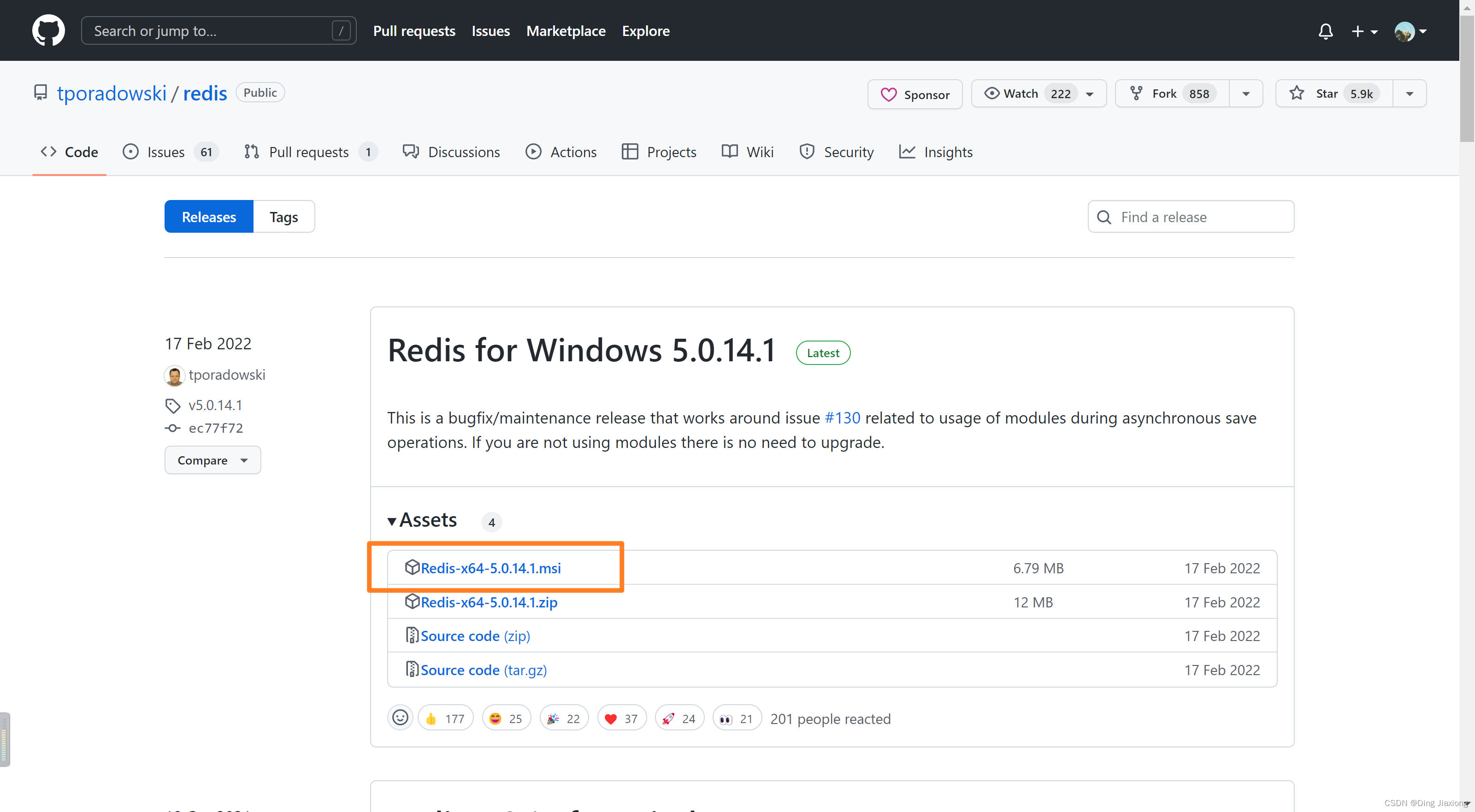Open the Compare dropdown
This screenshot has height=812, width=1475.
pos(212,460)
